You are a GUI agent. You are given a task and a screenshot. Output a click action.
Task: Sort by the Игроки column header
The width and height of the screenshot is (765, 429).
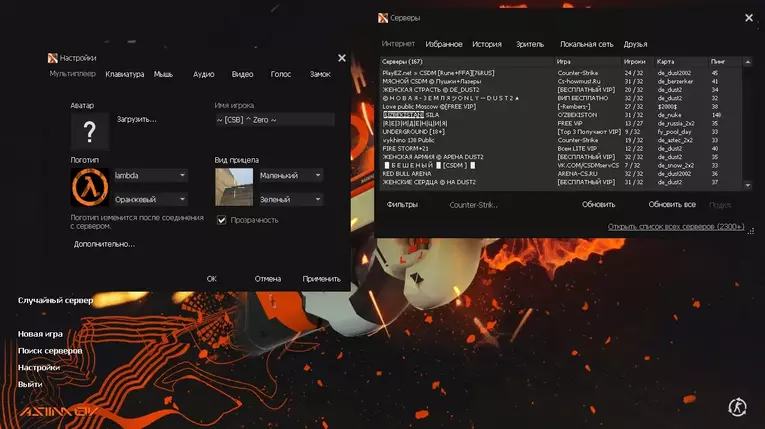[638, 62]
